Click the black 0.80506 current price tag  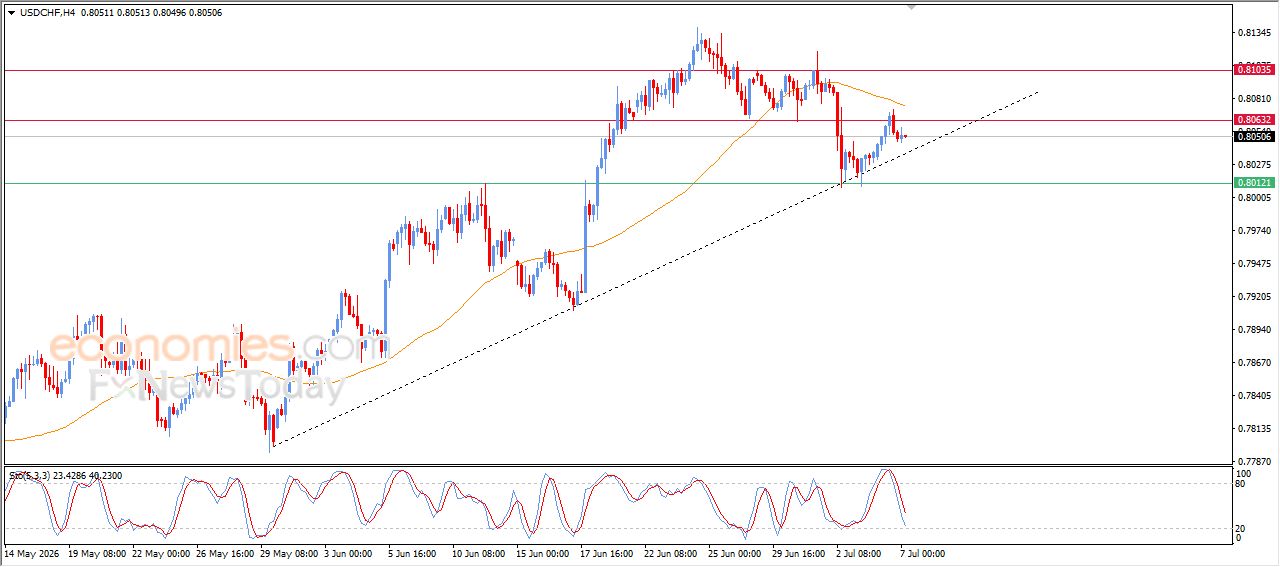[x=1254, y=136]
